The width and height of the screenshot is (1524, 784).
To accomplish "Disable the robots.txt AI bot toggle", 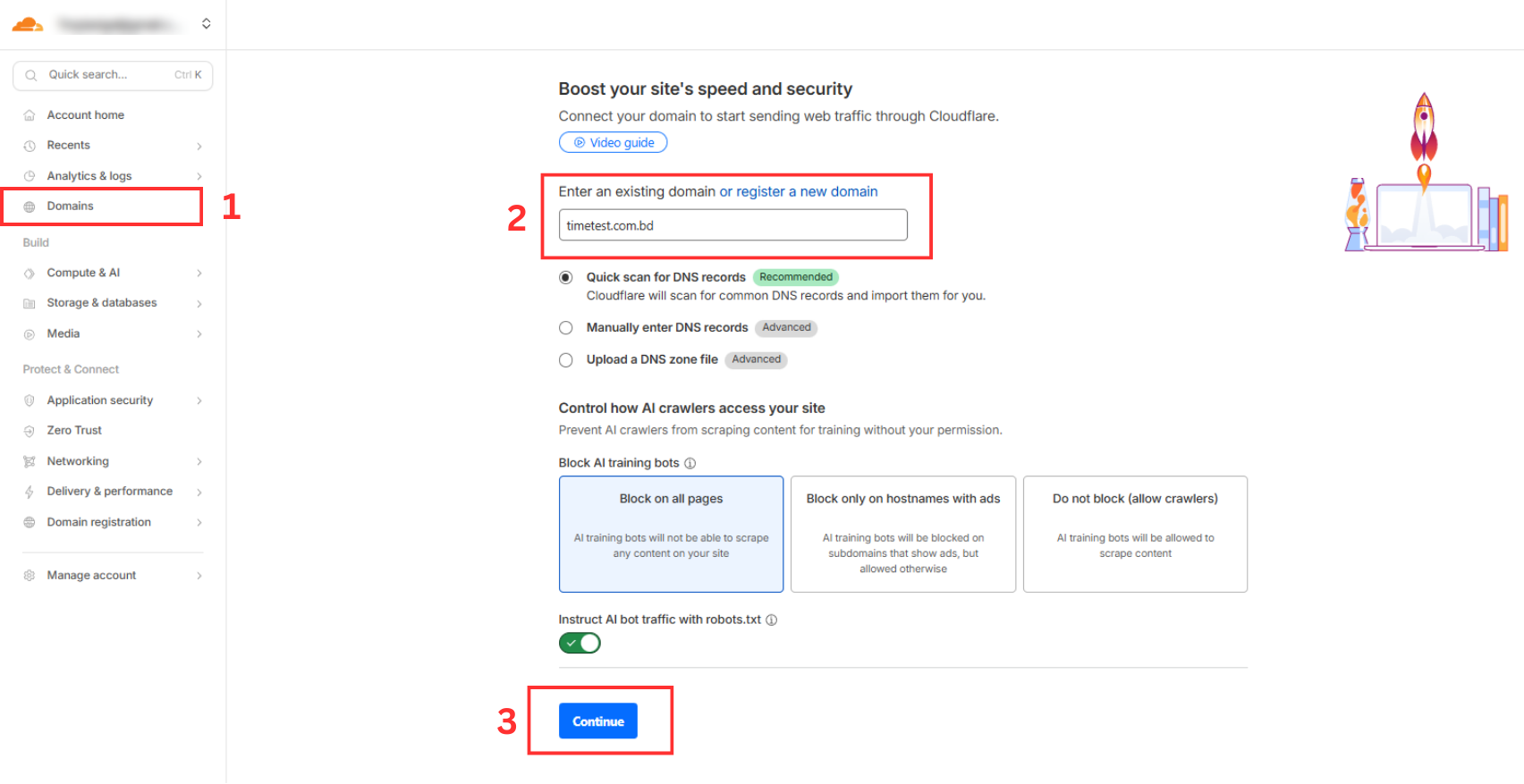I will [580, 643].
